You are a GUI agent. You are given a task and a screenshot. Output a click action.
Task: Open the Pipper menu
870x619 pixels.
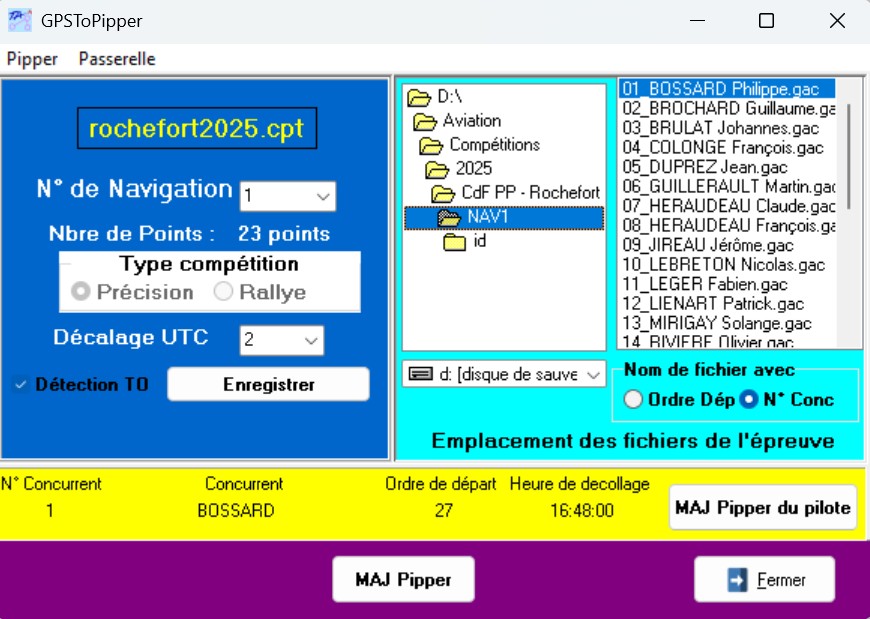(32, 59)
